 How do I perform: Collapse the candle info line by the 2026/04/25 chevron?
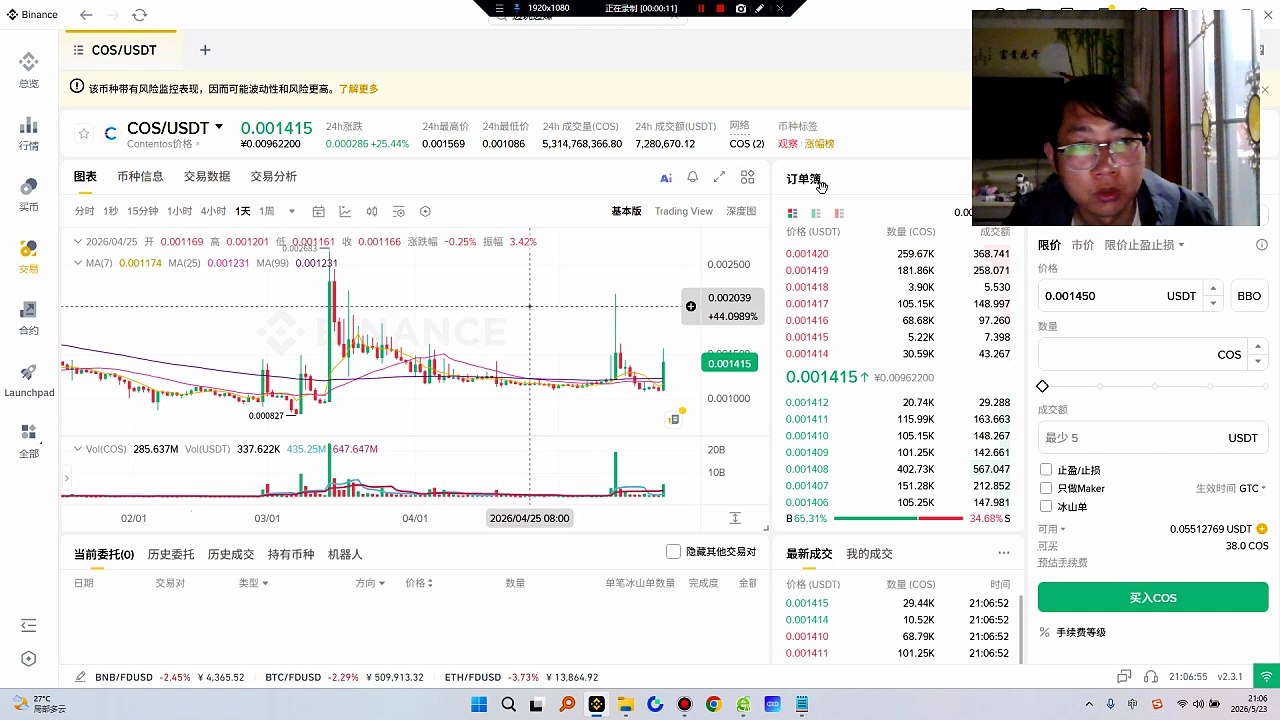[78, 242]
